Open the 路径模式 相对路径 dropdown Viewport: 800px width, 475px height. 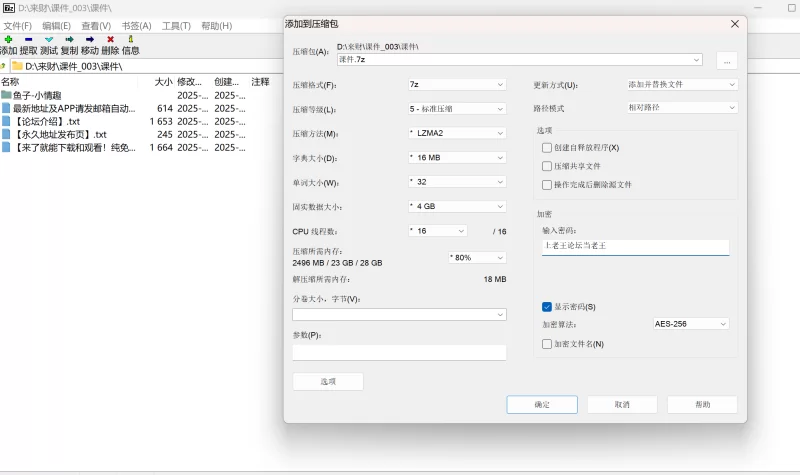pos(682,108)
